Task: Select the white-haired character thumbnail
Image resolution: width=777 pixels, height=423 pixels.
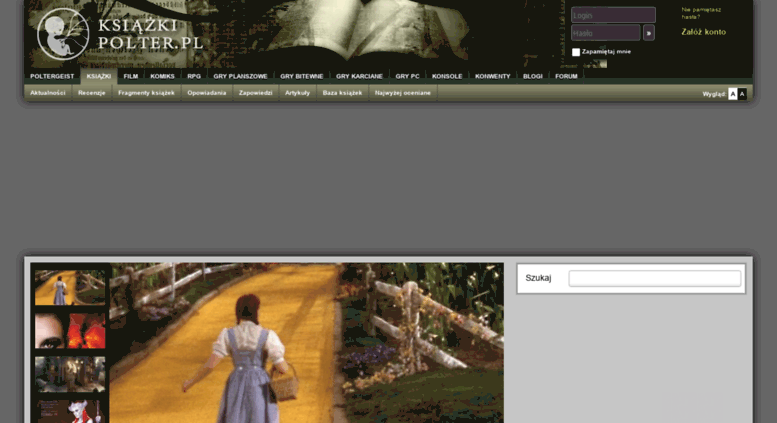Action: click(70, 412)
